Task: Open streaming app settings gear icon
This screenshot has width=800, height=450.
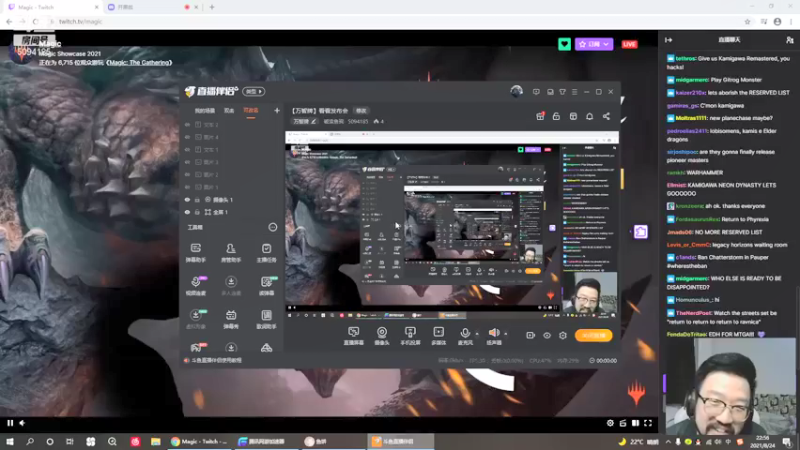Action: click(x=563, y=335)
